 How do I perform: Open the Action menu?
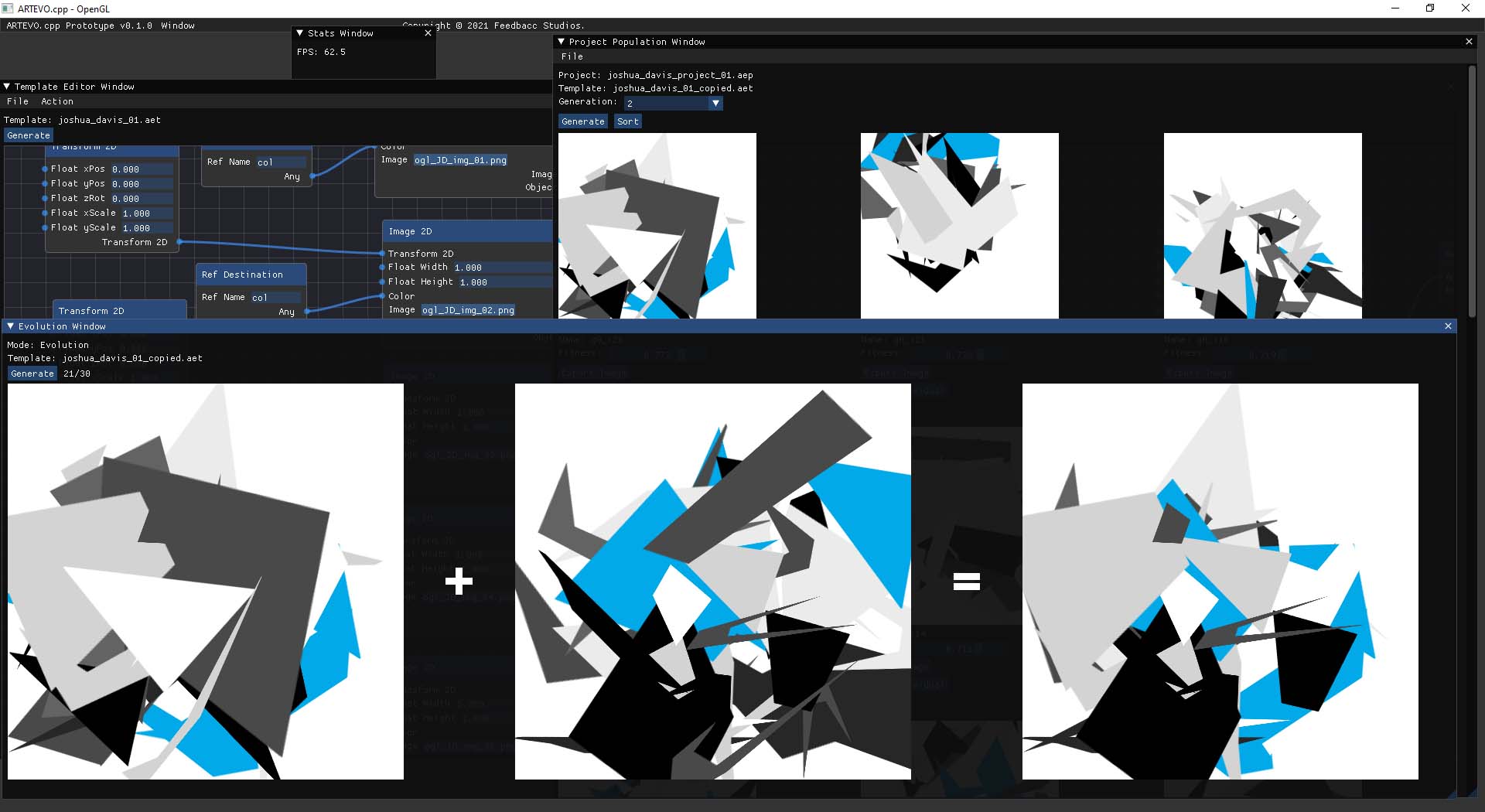tap(57, 101)
